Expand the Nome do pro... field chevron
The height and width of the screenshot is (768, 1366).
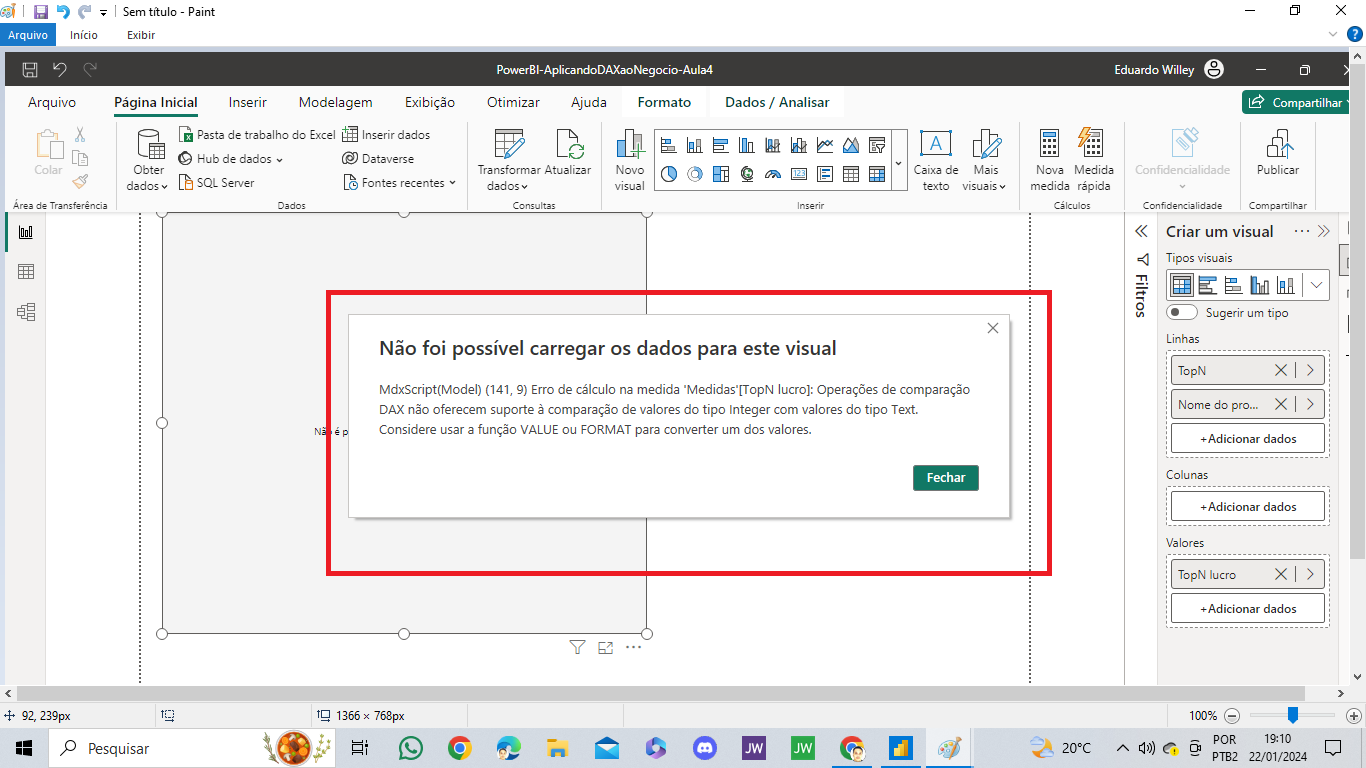[1310, 405]
